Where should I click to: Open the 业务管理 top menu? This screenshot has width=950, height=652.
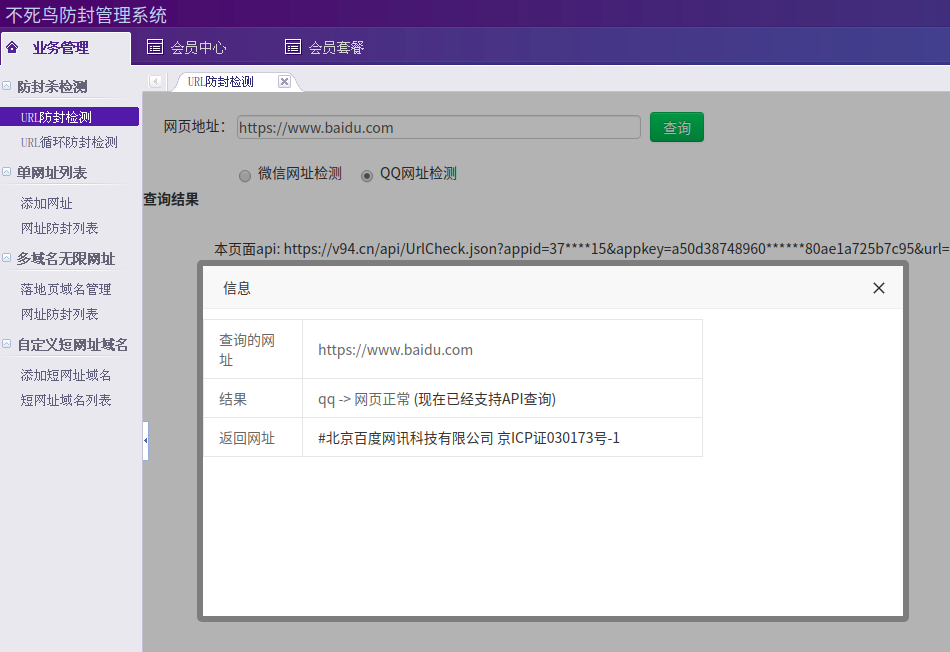pyautogui.click(x=65, y=48)
